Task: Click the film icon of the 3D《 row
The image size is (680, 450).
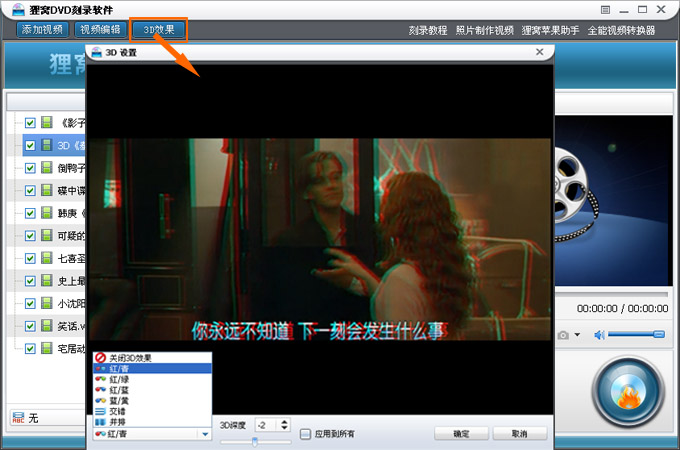Action: (x=47, y=145)
